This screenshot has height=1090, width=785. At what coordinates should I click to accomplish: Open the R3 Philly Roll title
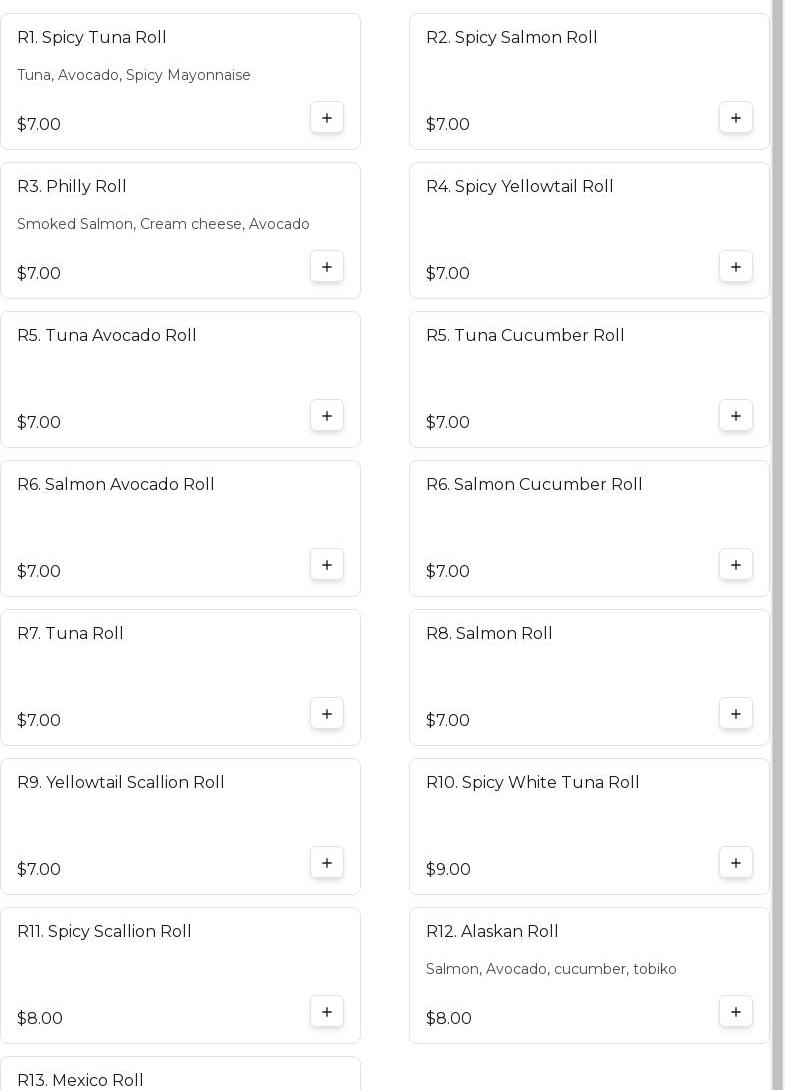click(x=72, y=187)
